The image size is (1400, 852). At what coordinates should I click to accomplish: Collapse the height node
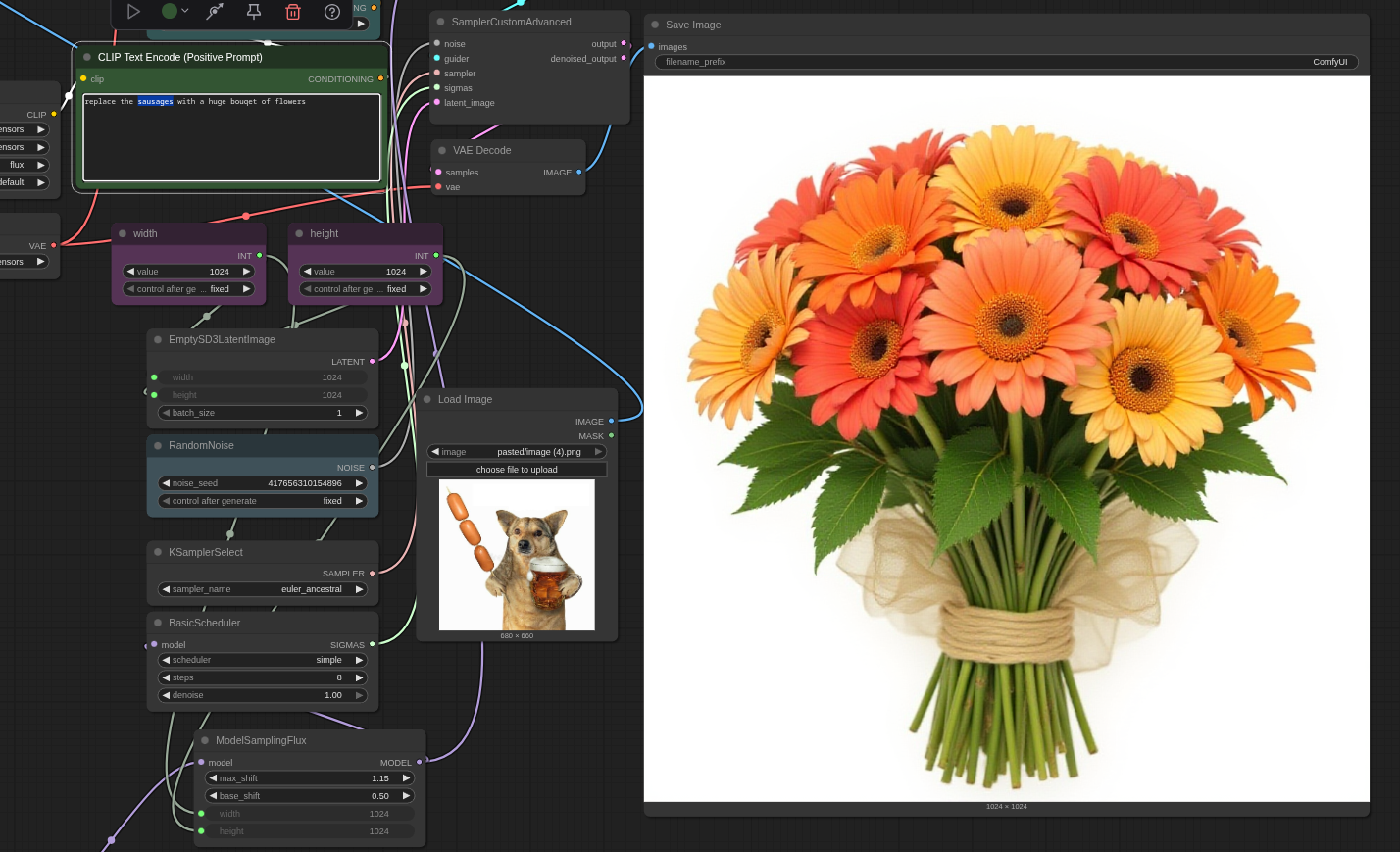pos(299,233)
